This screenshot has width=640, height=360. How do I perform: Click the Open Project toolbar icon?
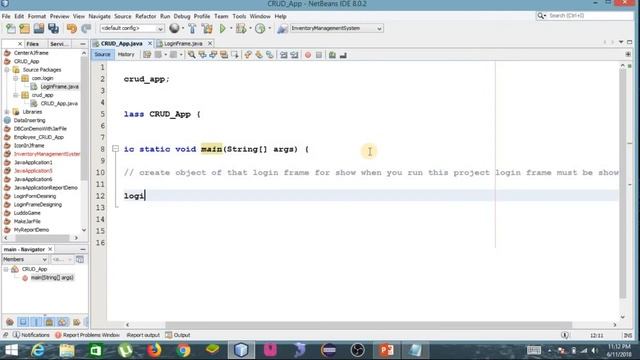click(39, 29)
